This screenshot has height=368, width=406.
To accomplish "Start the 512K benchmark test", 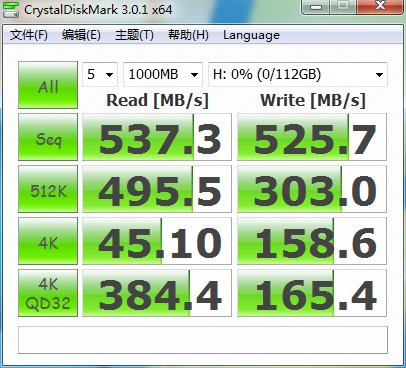I will [48, 189].
